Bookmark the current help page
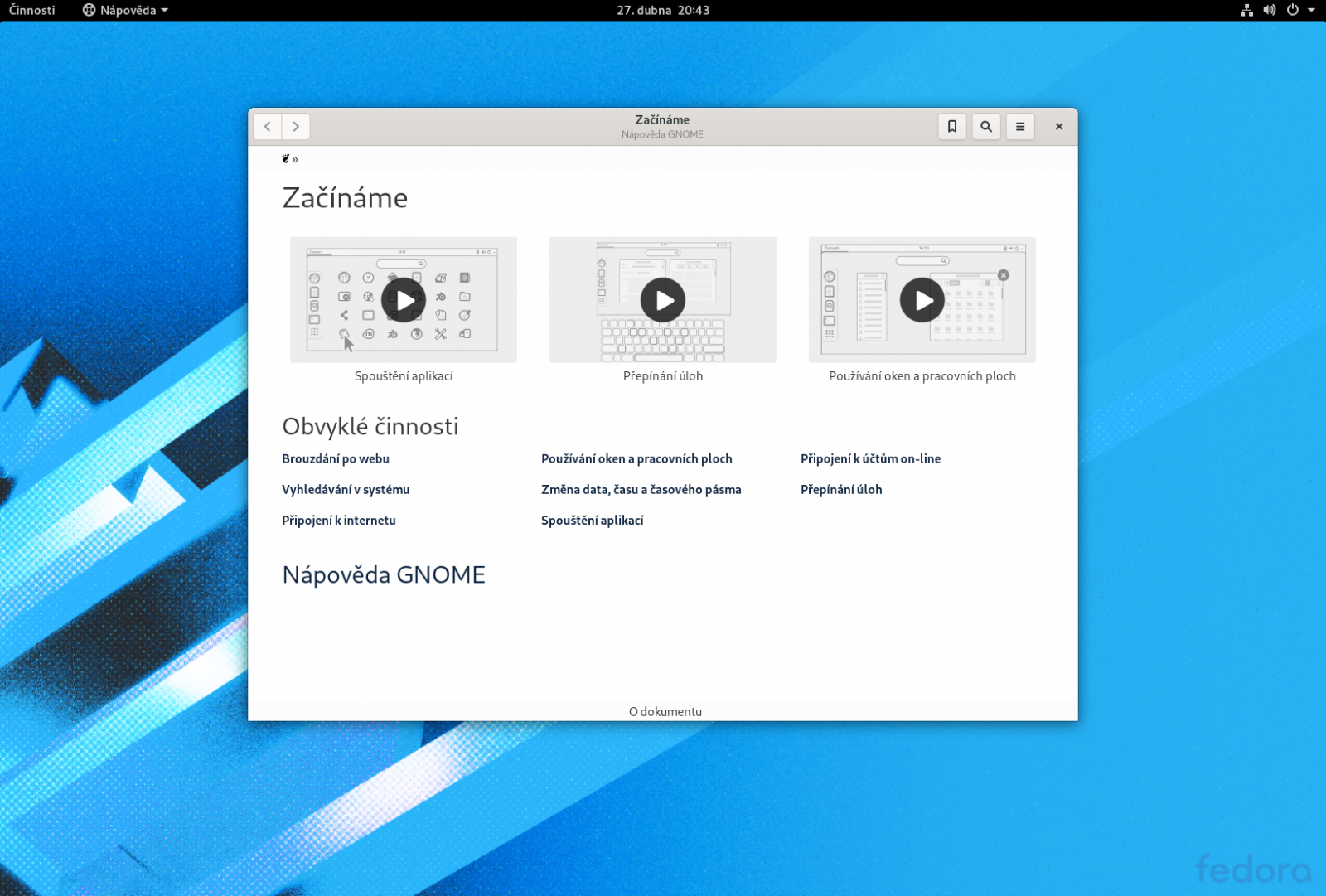 (x=951, y=126)
